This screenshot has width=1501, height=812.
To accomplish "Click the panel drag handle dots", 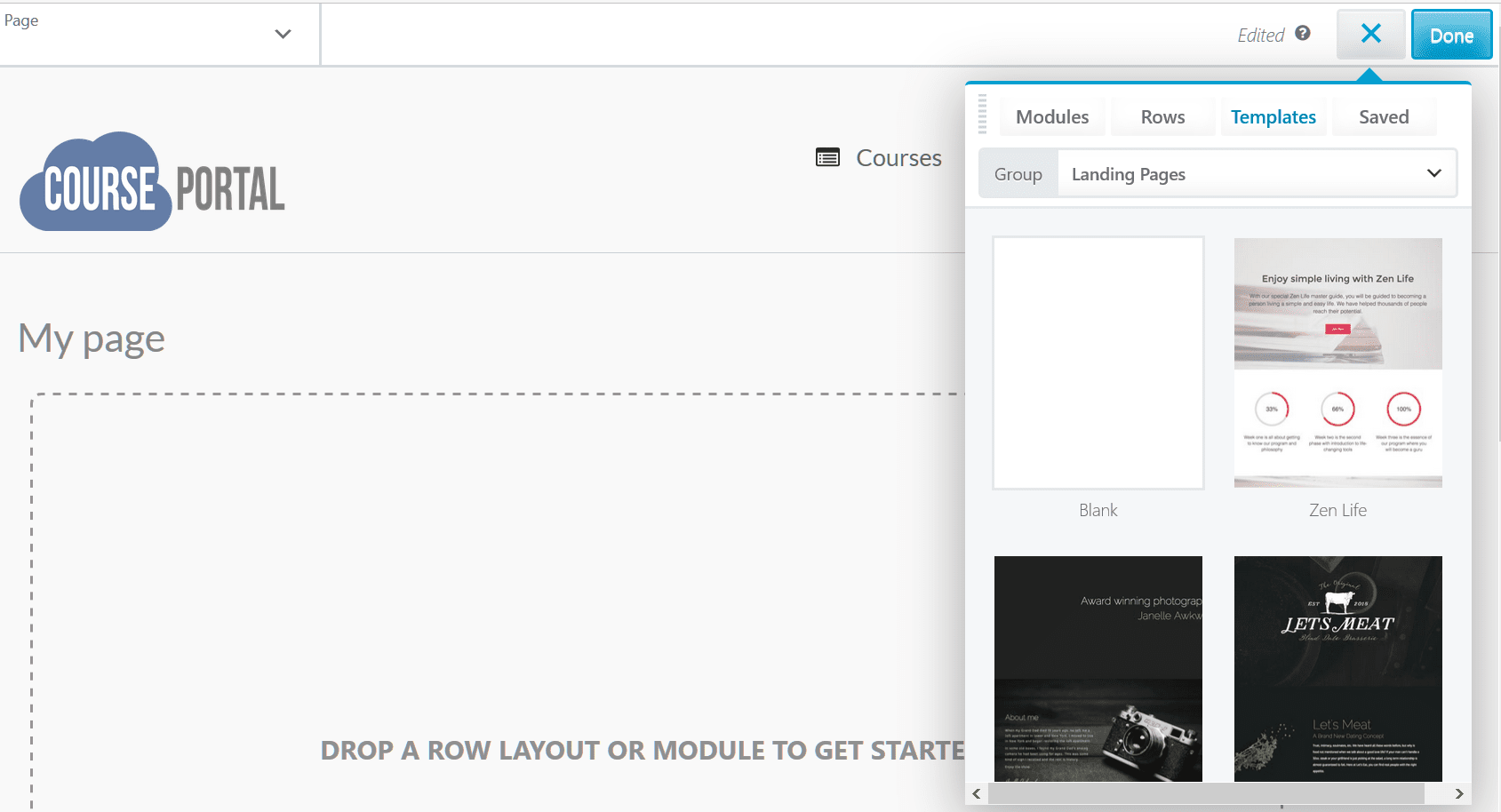I will pos(982,115).
